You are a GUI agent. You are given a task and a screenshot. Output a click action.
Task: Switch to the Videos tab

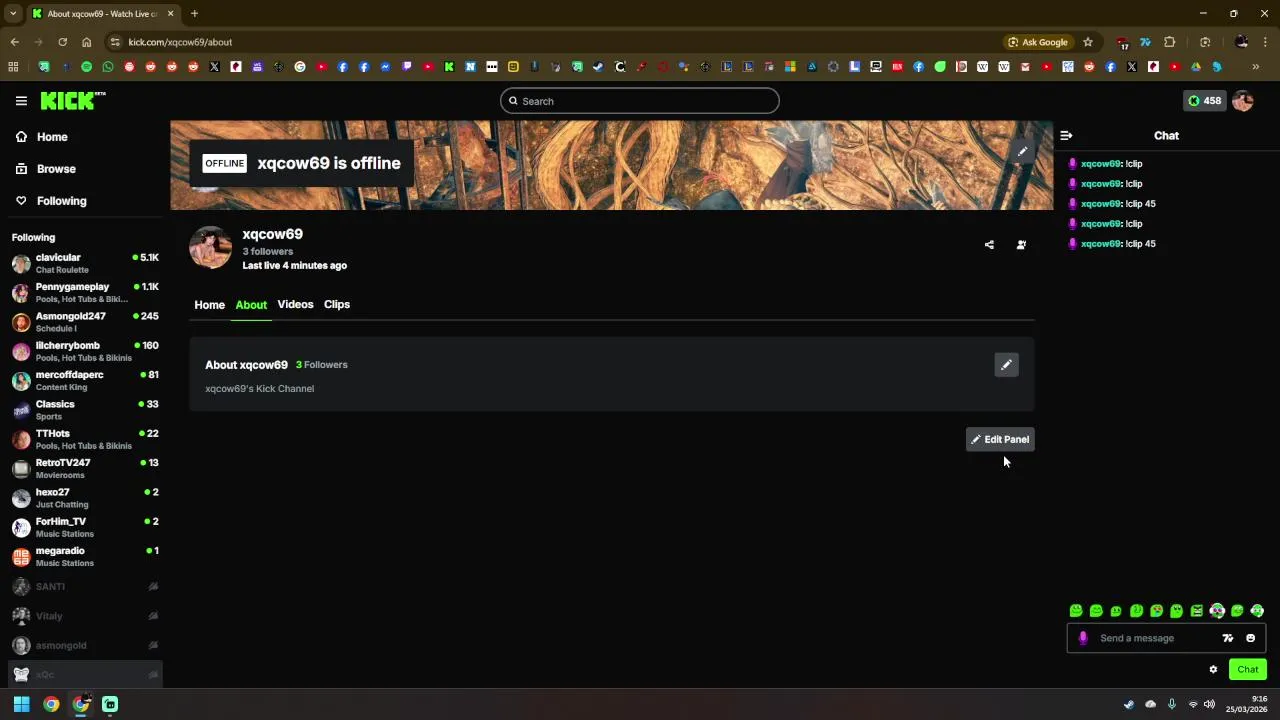[x=295, y=304]
